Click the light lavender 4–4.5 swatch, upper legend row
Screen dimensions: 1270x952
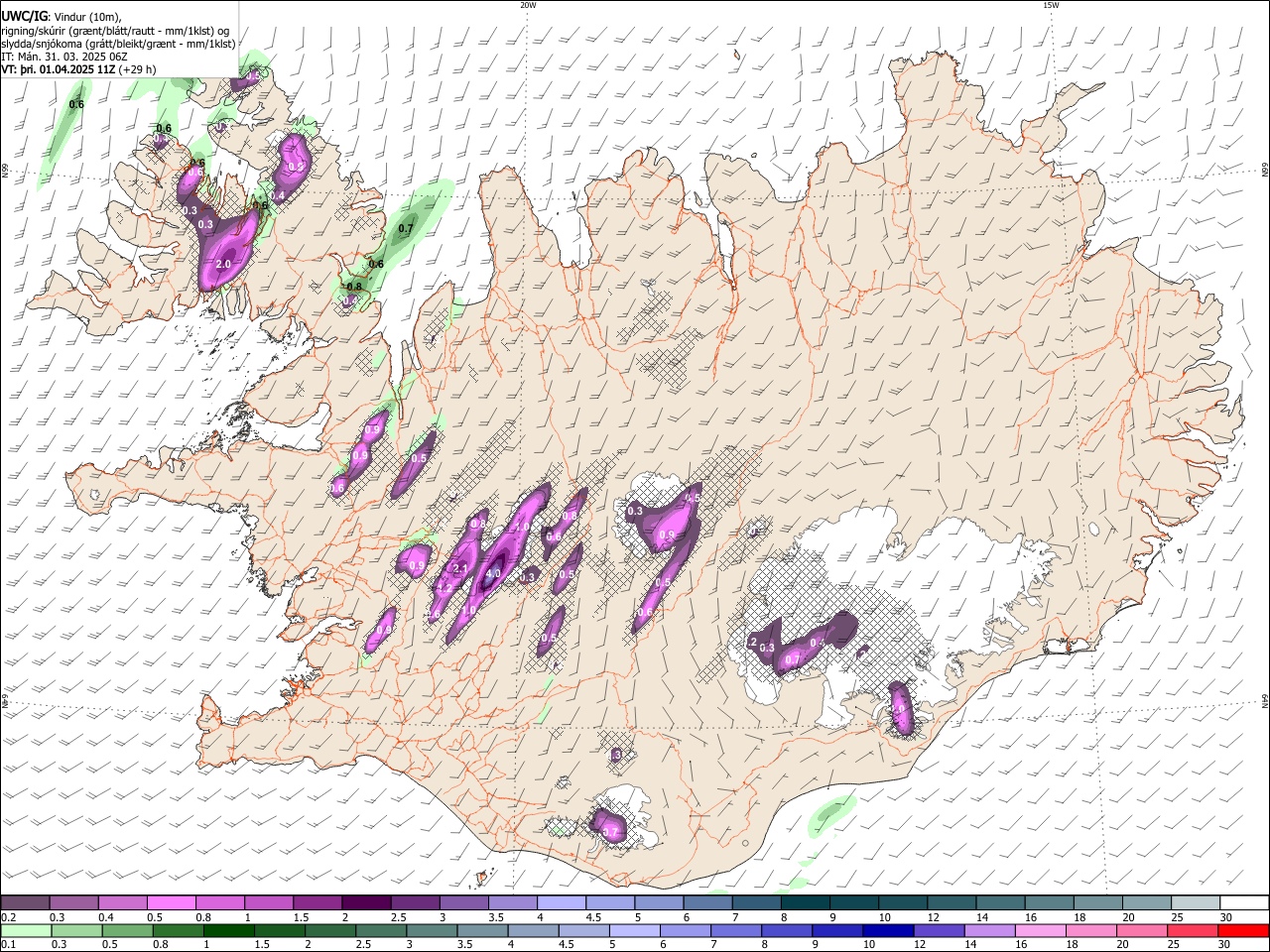coord(562,902)
